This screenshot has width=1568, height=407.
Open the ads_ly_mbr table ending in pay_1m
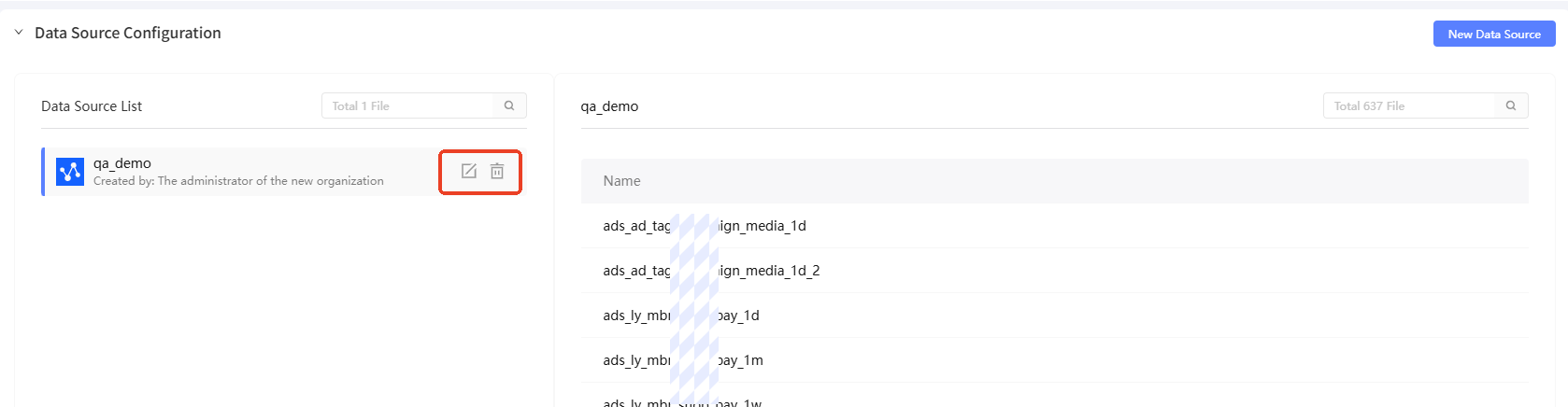pos(683,360)
